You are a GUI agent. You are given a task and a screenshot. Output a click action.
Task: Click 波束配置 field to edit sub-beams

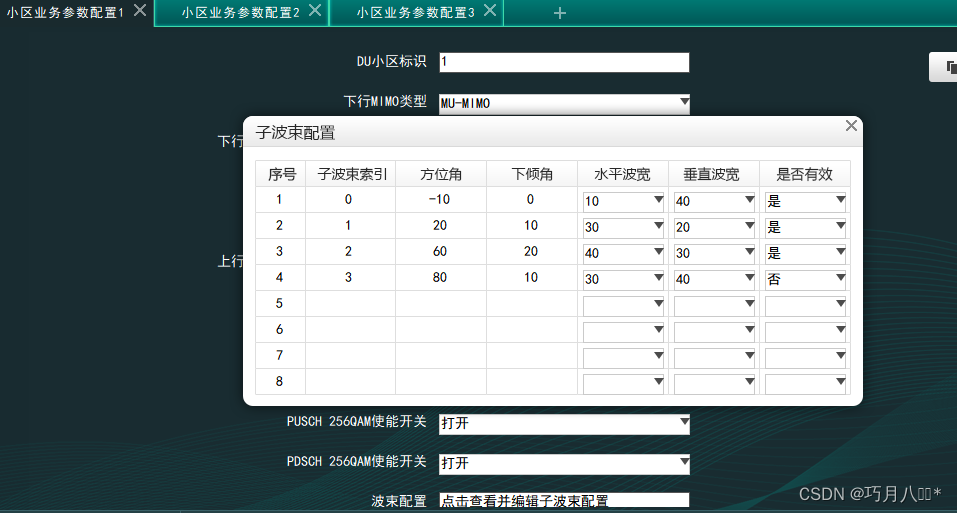(564, 500)
